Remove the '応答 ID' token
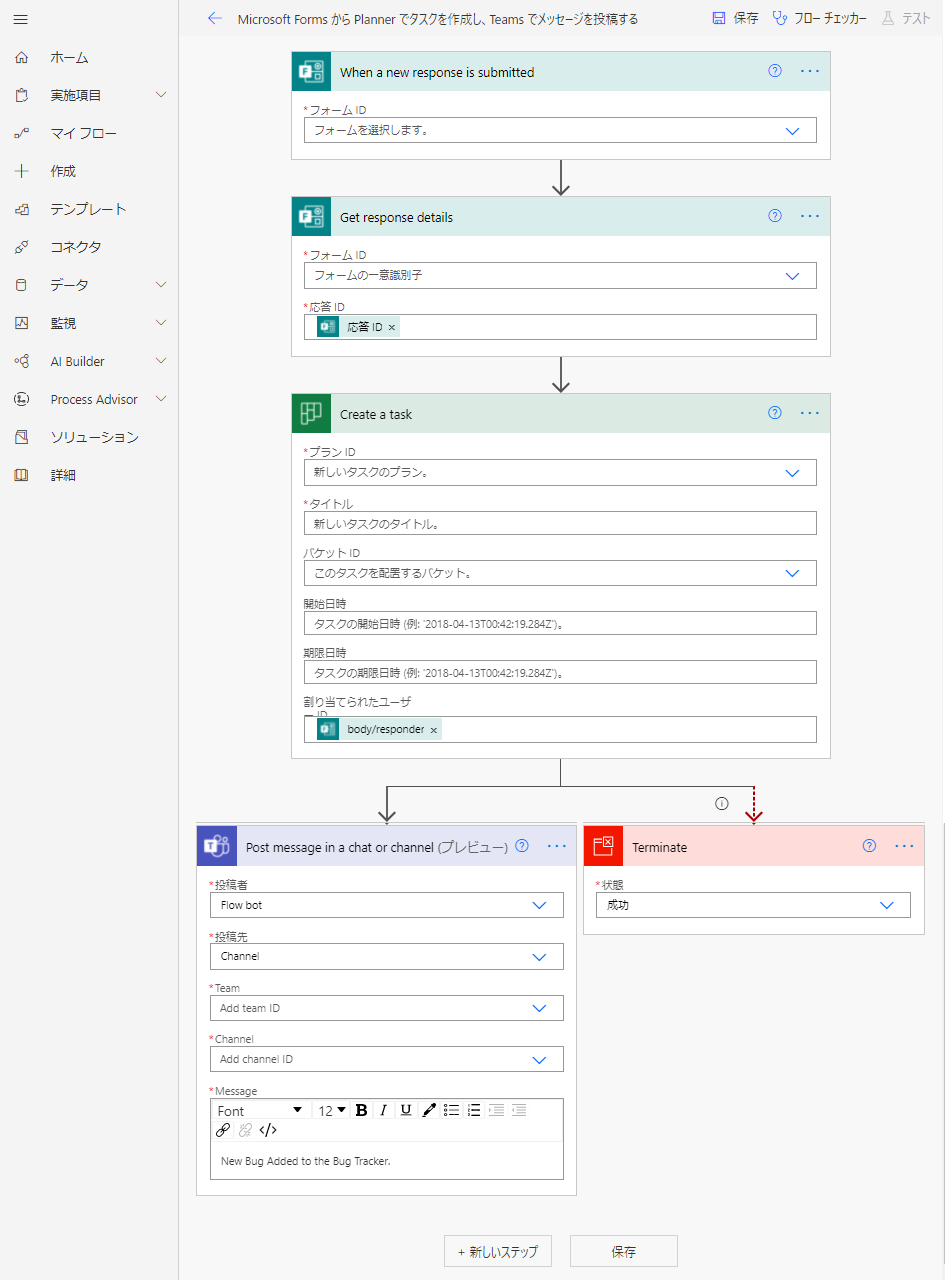This screenshot has width=946, height=1281. 392,328
